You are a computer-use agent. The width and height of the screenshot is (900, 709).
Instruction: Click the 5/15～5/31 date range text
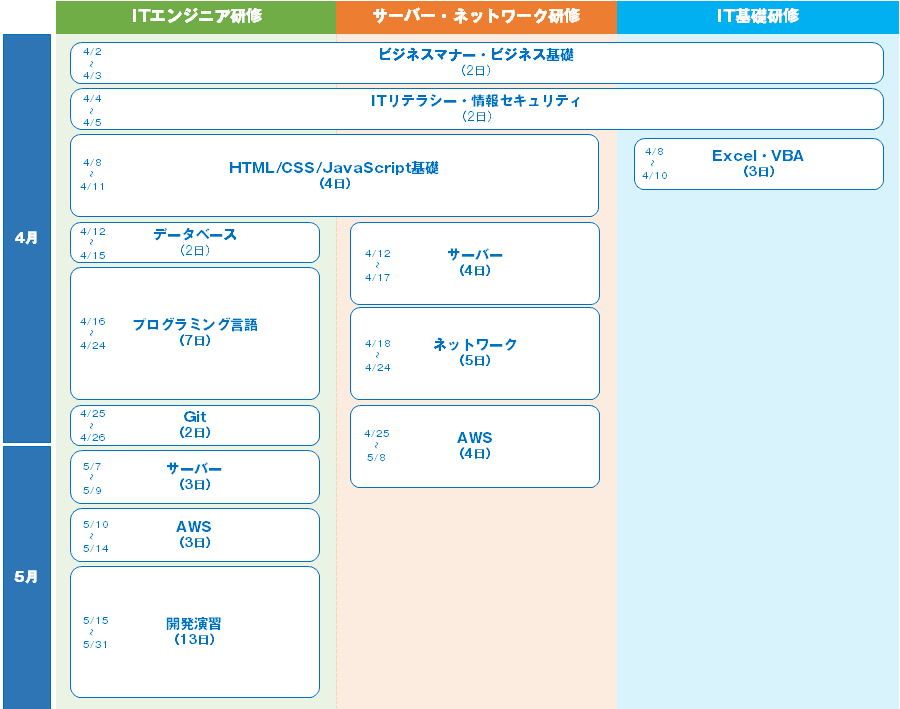click(95, 632)
